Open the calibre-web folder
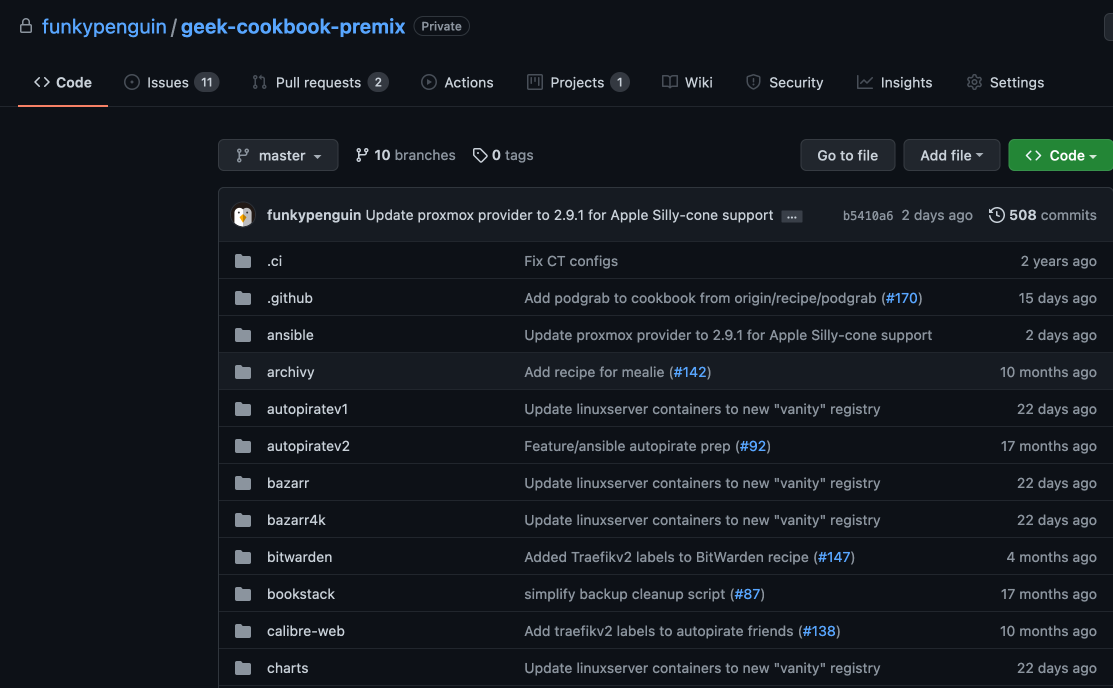Viewport: 1113px width, 688px height. [x=305, y=631]
